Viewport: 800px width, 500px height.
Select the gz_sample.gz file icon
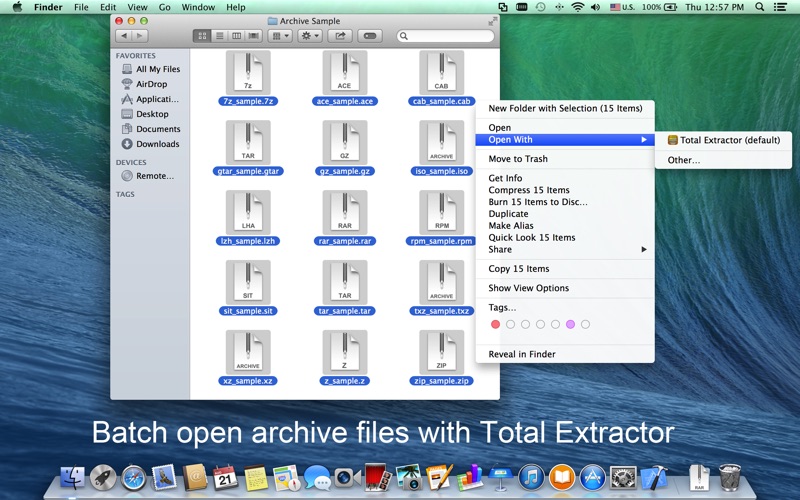(344, 142)
